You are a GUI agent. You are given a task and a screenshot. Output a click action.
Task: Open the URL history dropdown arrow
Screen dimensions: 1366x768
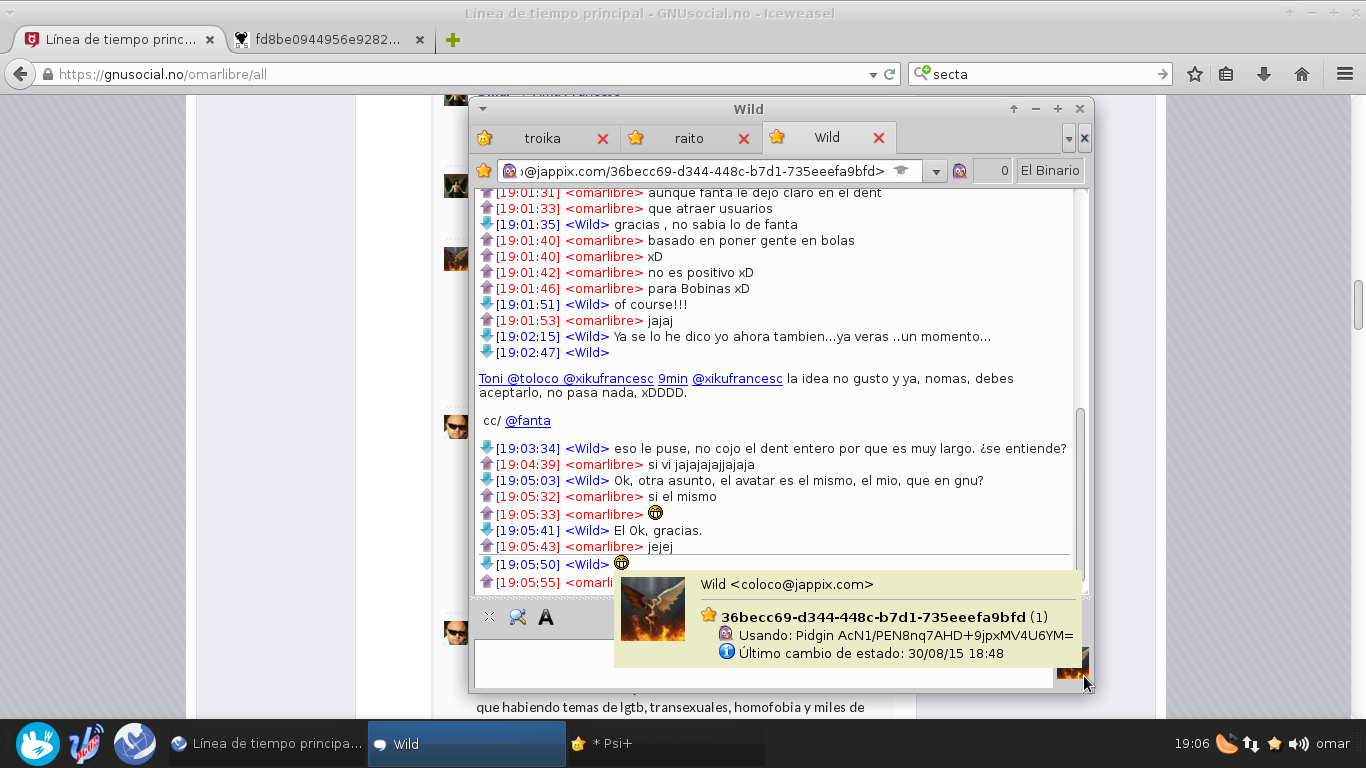873,74
